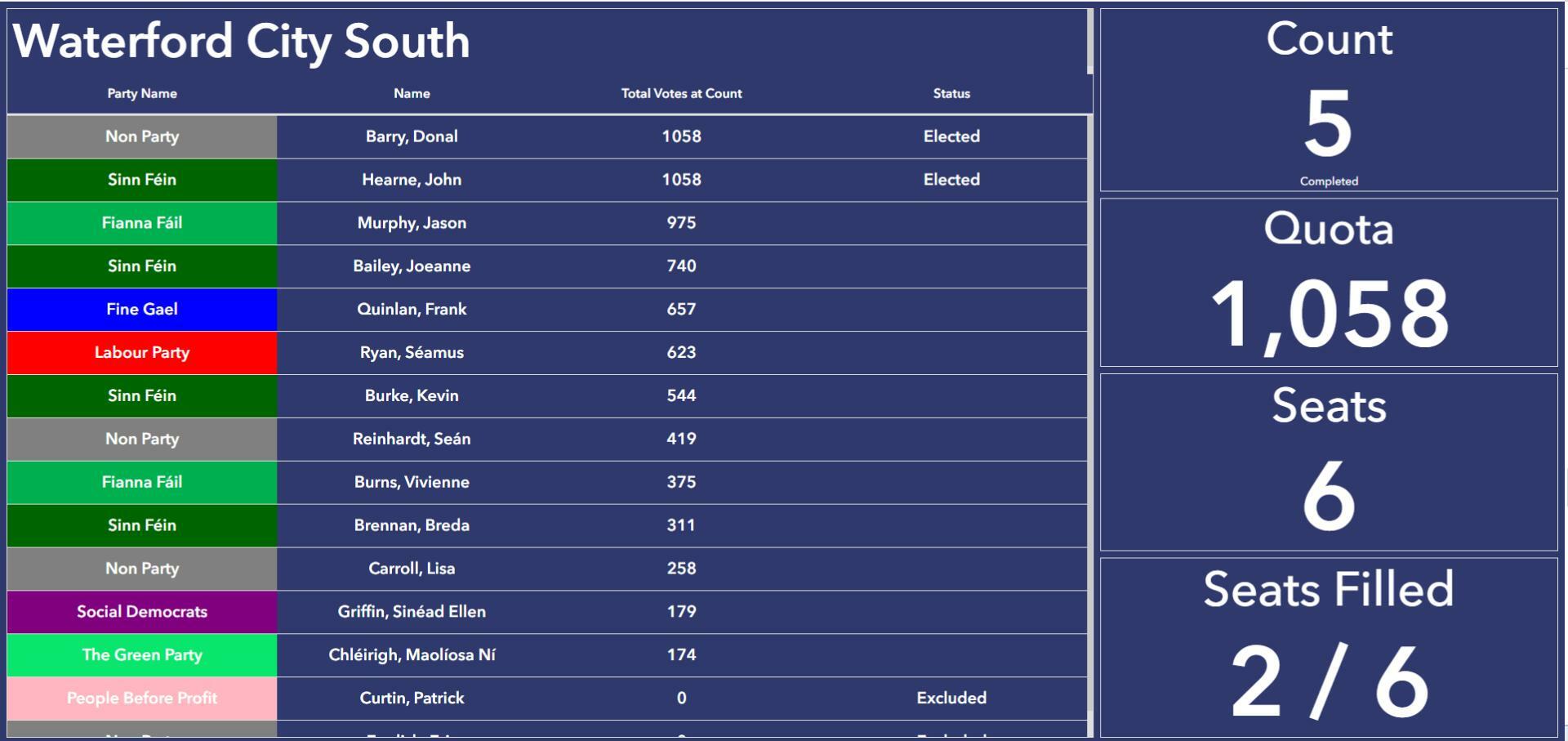Click the Total Votes at Count header
This screenshot has height=741, width=1568.
pyautogui.click(x=681, y=93)
